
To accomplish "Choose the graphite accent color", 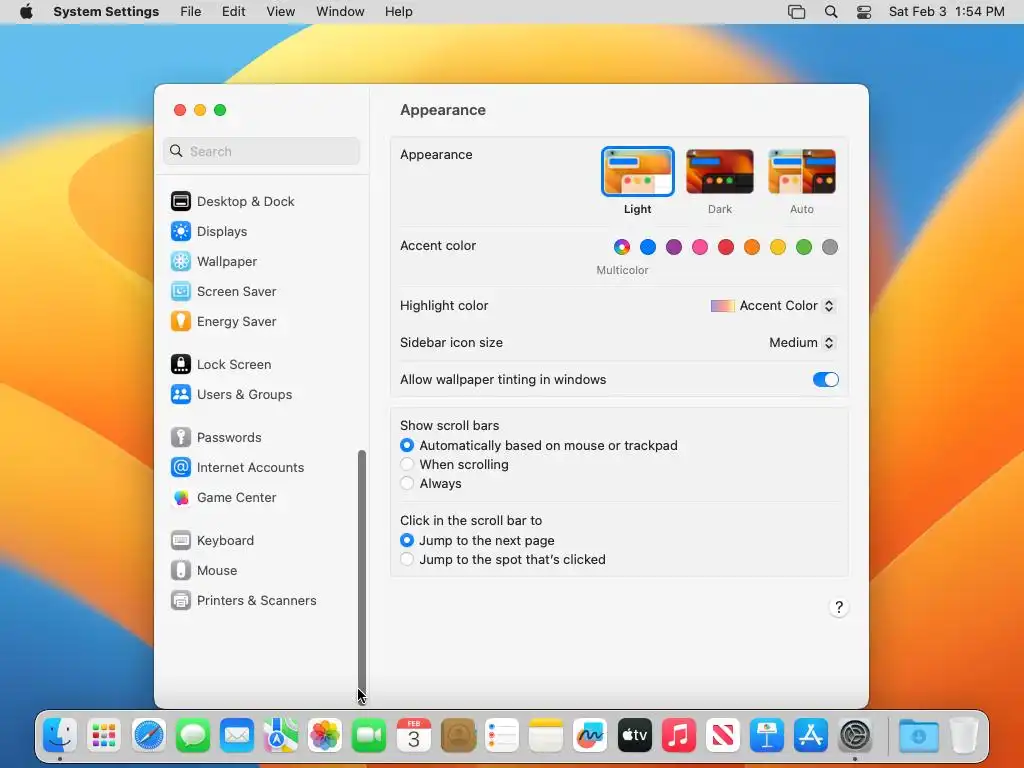I will 830,247.
